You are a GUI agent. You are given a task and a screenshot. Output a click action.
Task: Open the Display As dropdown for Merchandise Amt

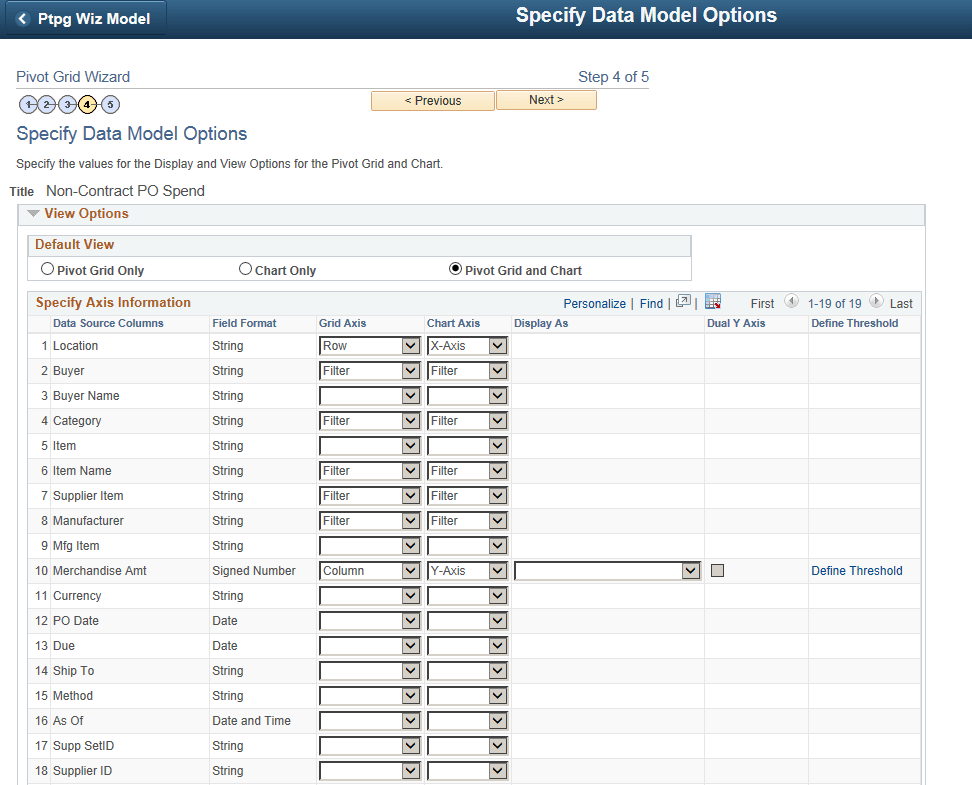point(608,570)
